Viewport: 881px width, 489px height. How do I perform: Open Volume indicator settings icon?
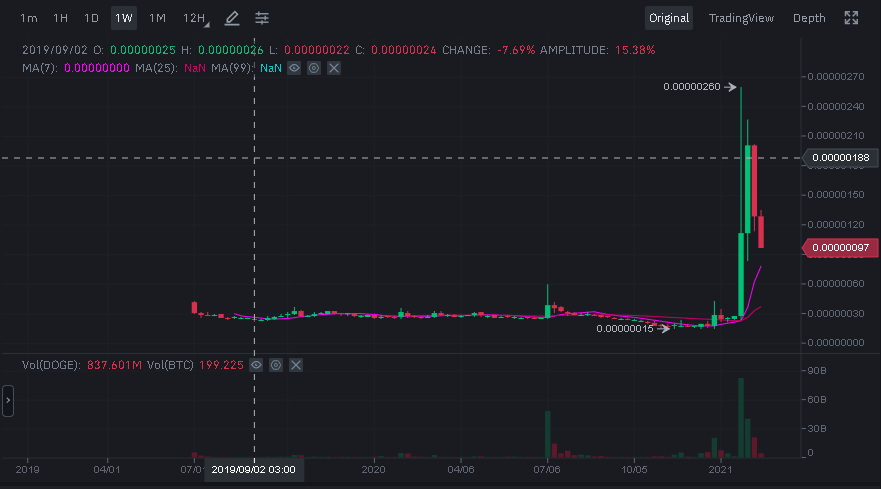point(276,365)
